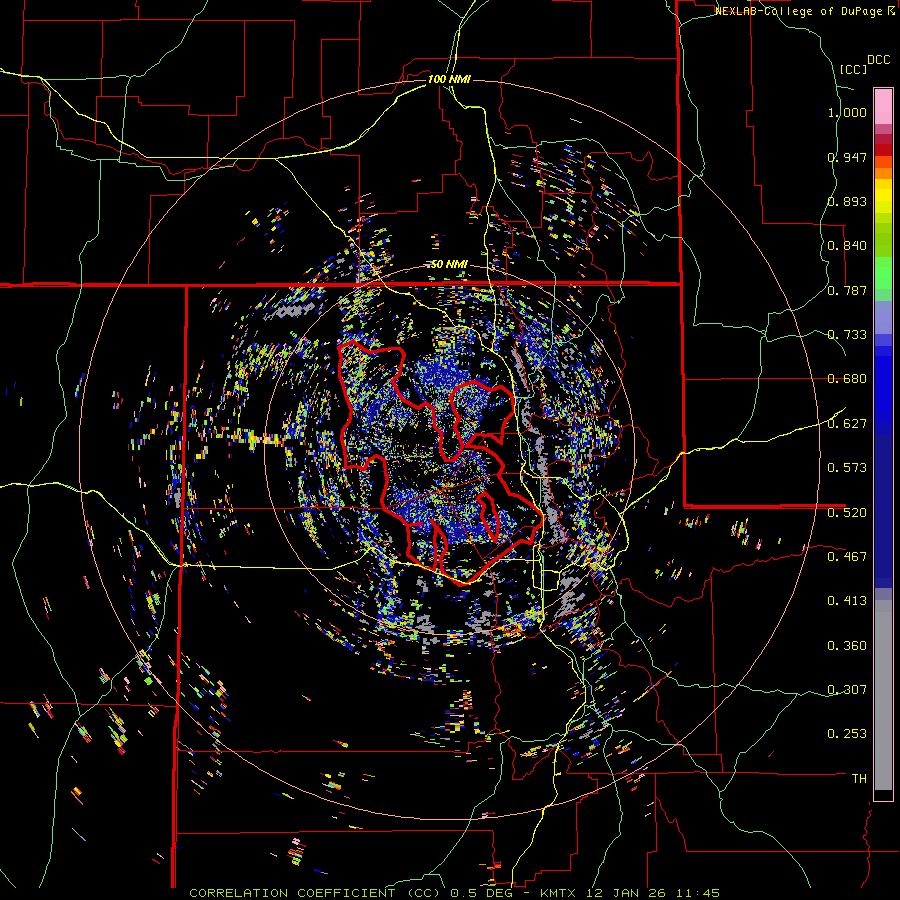The height and width of the screenshot is (900, 900).
Task: Select the 0.733 legend value
Action: pyautogui.click(x=847, y=335)
